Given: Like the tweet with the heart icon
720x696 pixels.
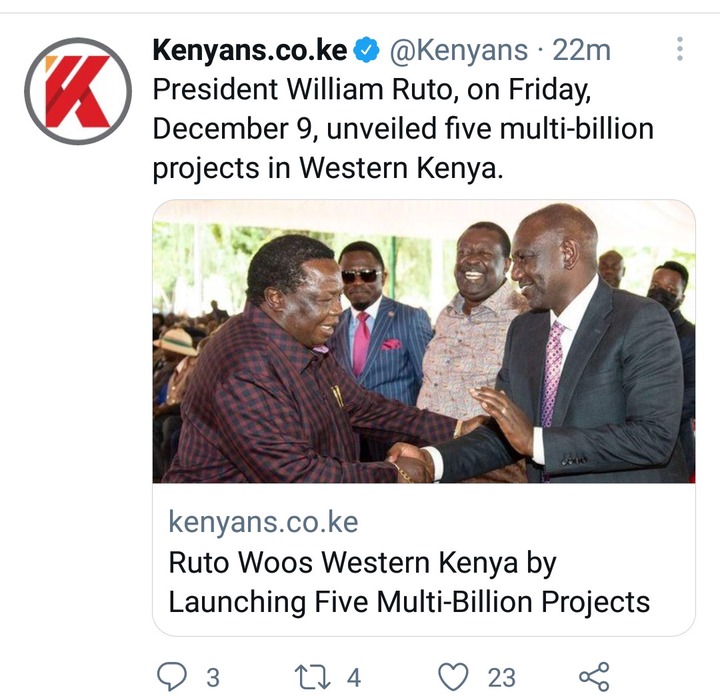Looking at the screenshot, I should tap(454, 677).
